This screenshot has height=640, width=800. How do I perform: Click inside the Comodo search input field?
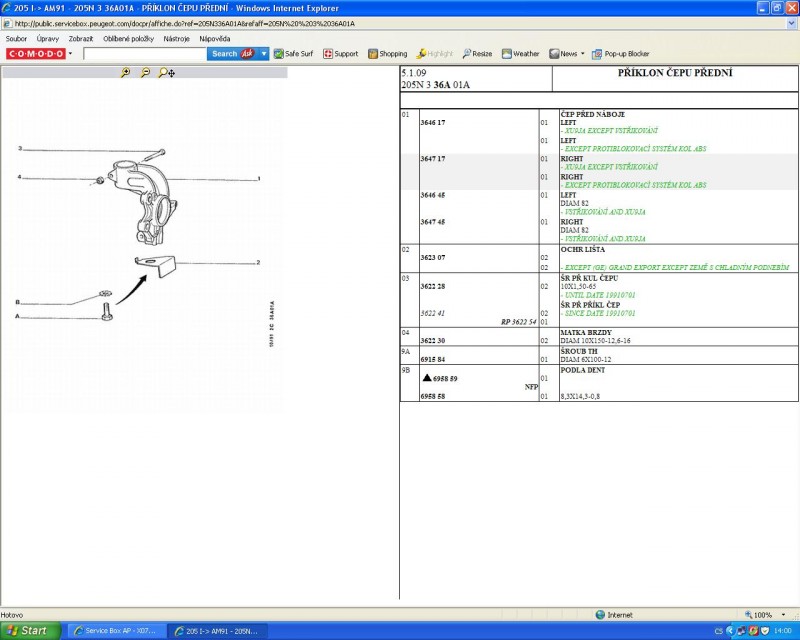point(144,54)
